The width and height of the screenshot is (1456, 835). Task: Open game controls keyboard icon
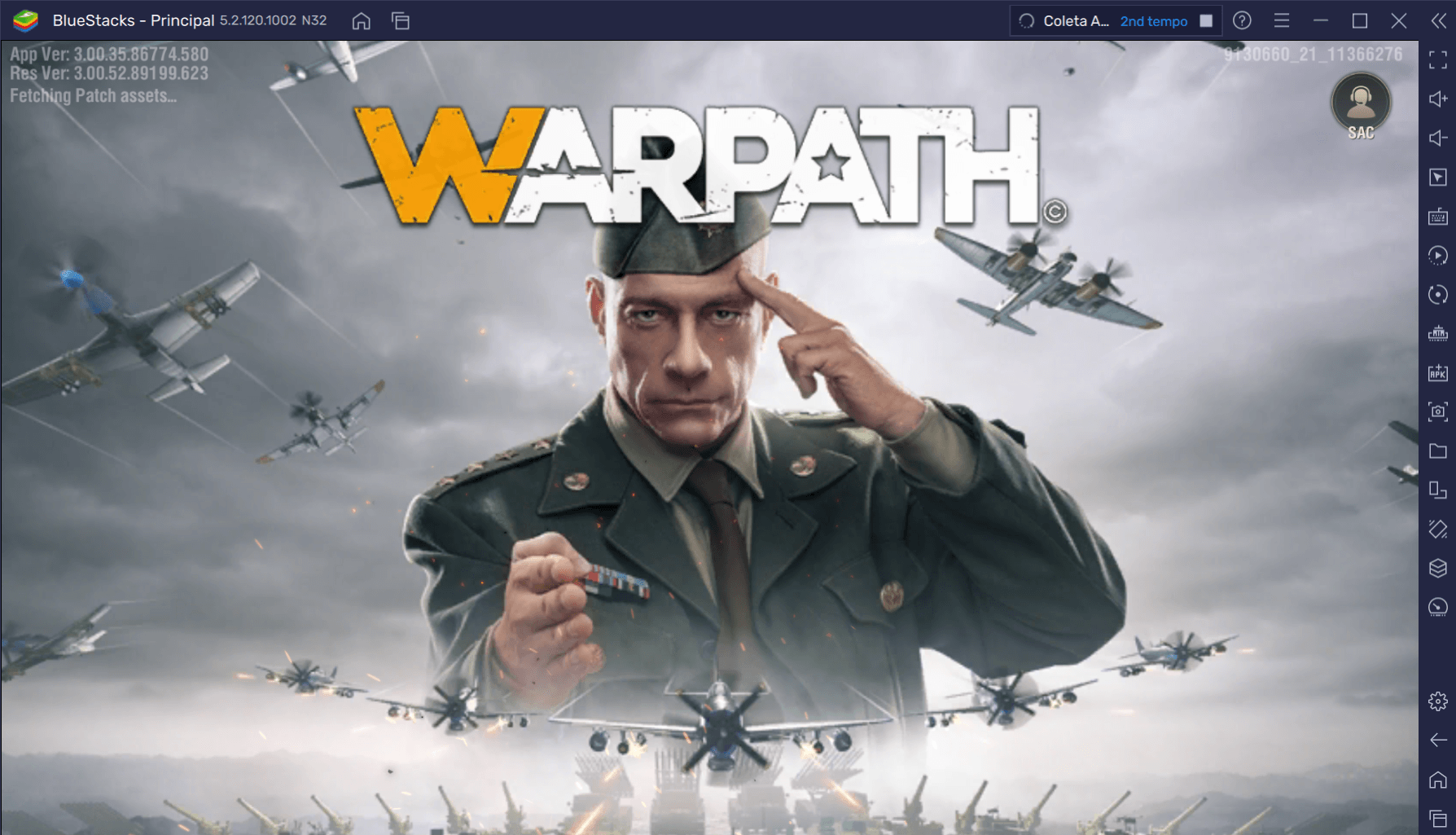coord(1438,216)
